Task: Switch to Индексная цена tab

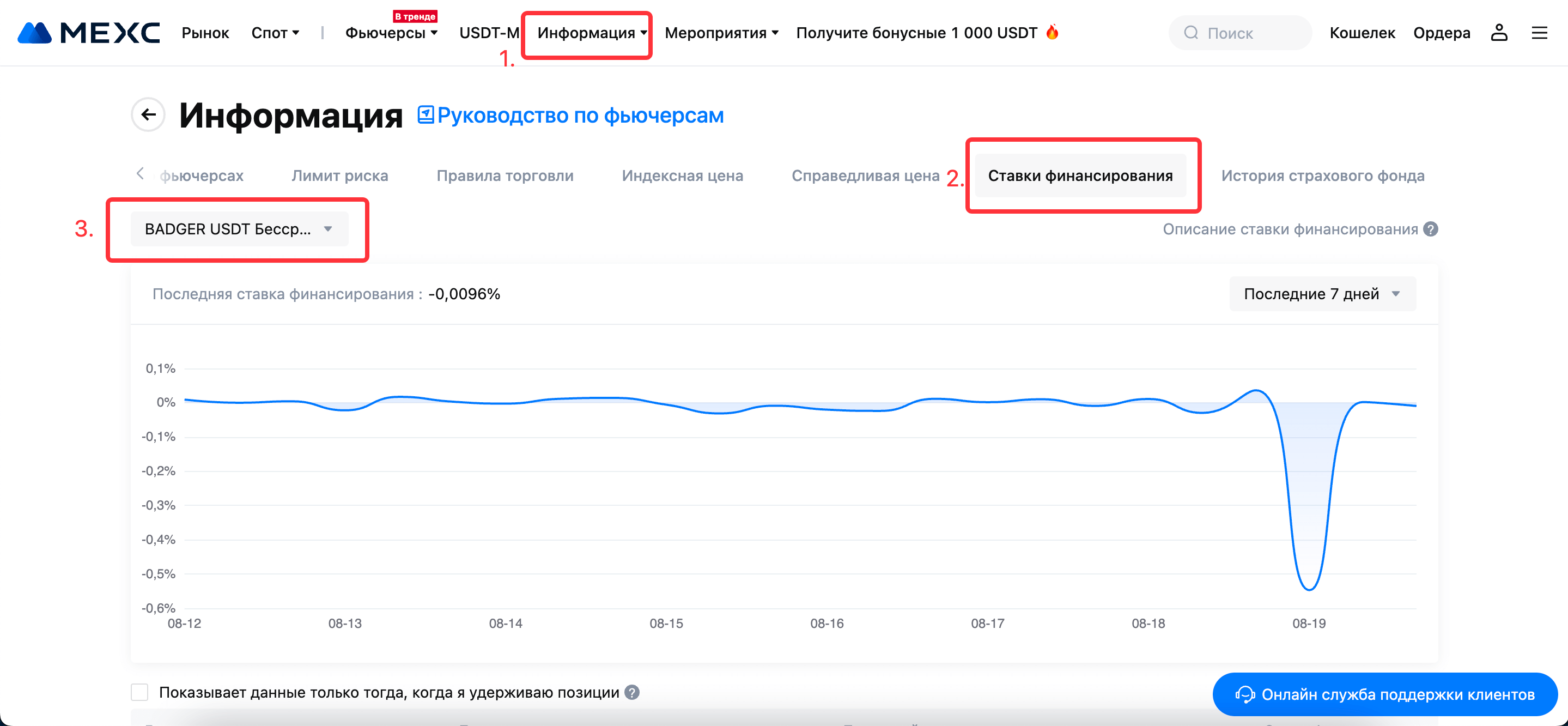Action: coord(682,176)
